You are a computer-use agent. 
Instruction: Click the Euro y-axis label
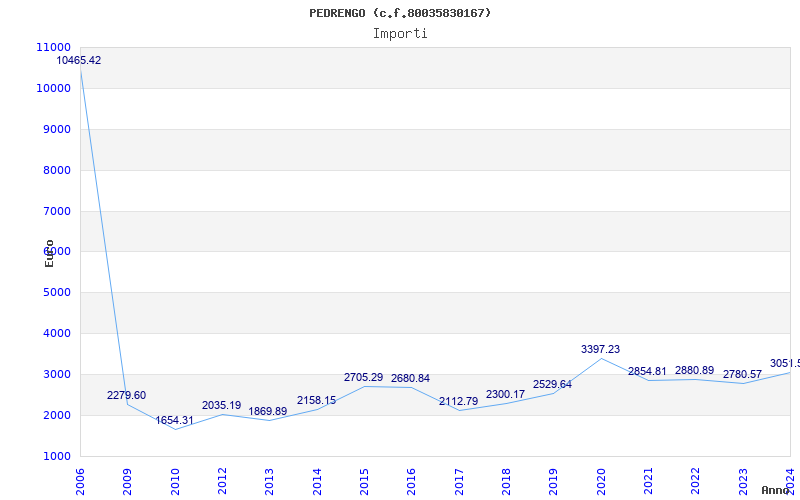(x=49, y=253)
